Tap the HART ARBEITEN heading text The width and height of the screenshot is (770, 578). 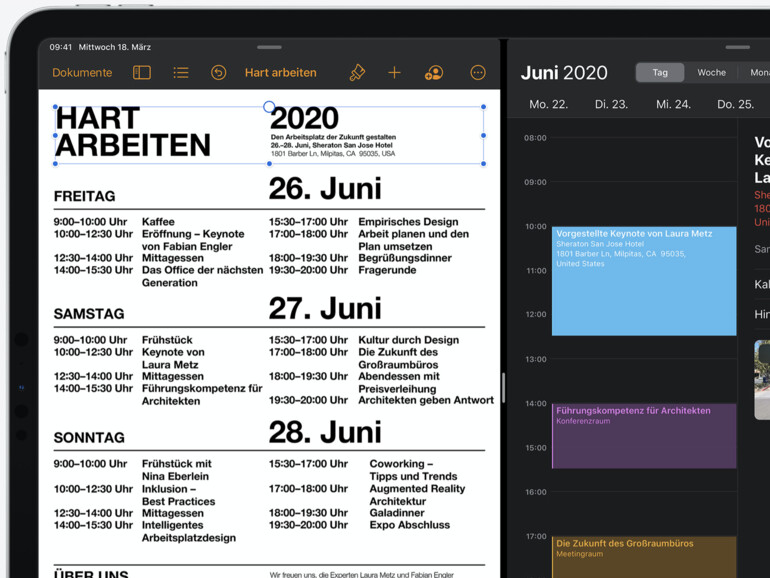point(133,132)
